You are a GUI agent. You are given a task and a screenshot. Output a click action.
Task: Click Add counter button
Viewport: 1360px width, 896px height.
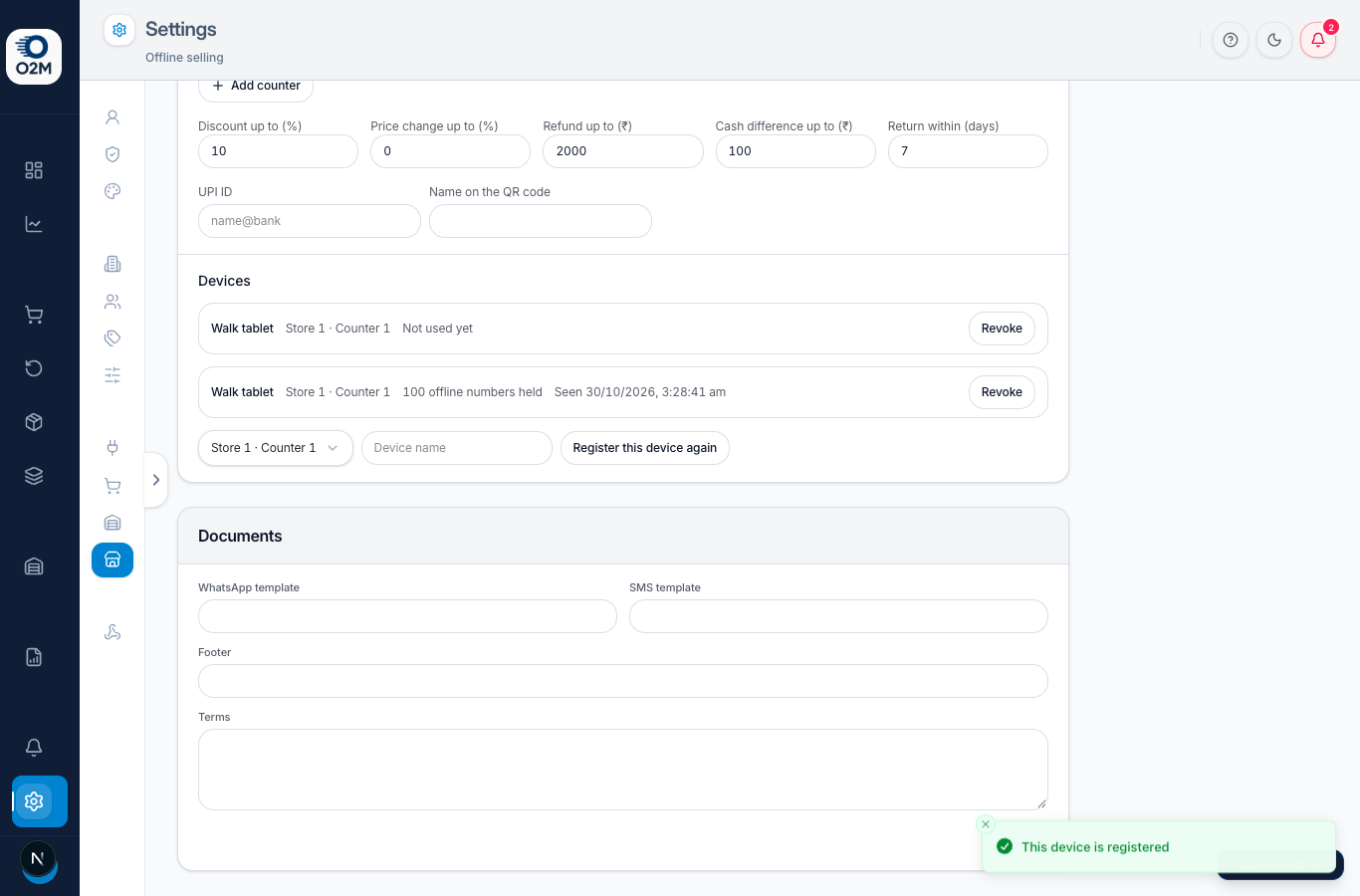(x=256, y=87)
